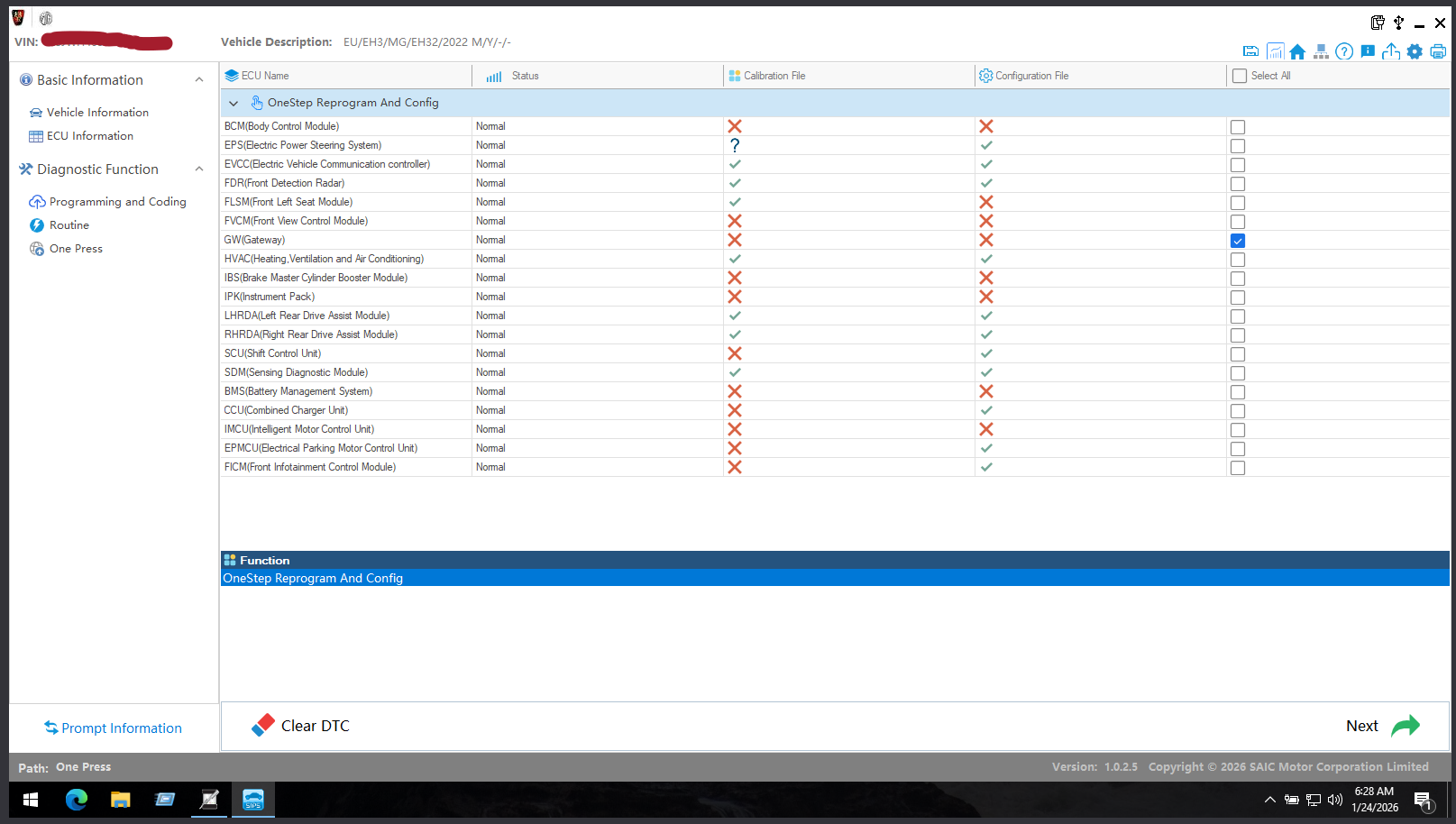Collapse the OneStep Reprogram And Config group
This screenshot has height=824, width=1456.
(234, 104)
